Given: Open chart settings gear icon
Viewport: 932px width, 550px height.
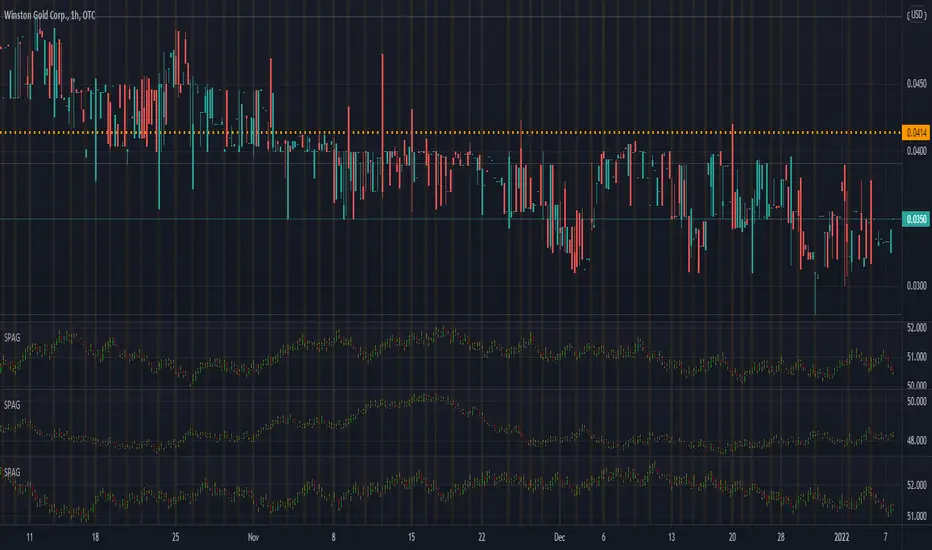Looking at the screenshot, I should tap(914, 535).
